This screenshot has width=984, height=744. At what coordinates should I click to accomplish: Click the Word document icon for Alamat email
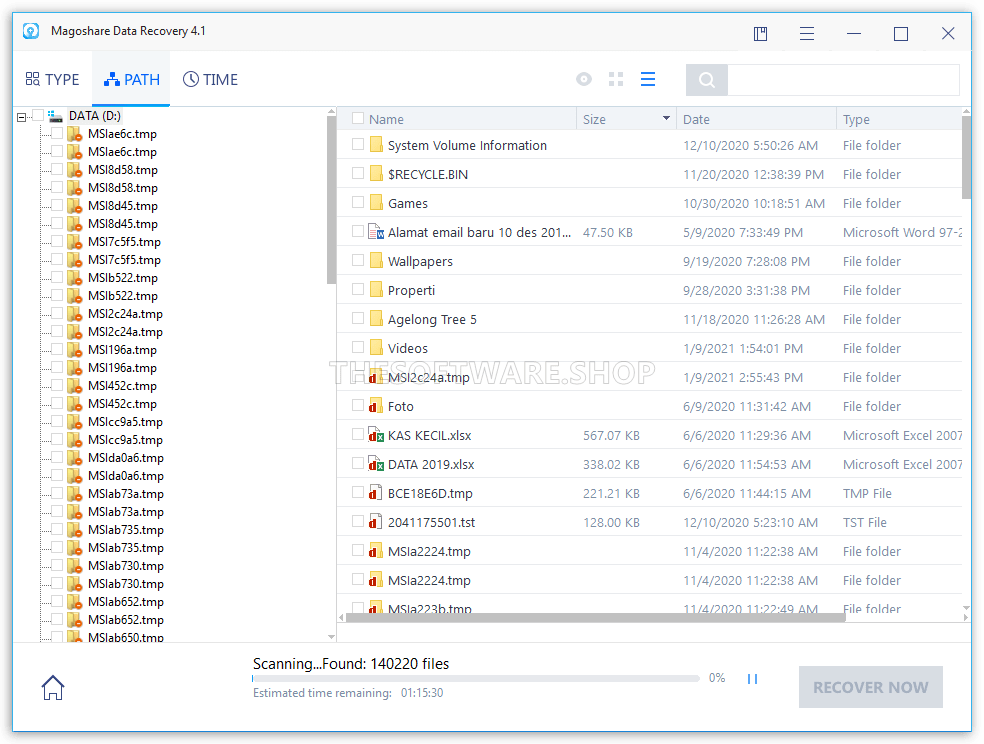click(x=376, y=232)
